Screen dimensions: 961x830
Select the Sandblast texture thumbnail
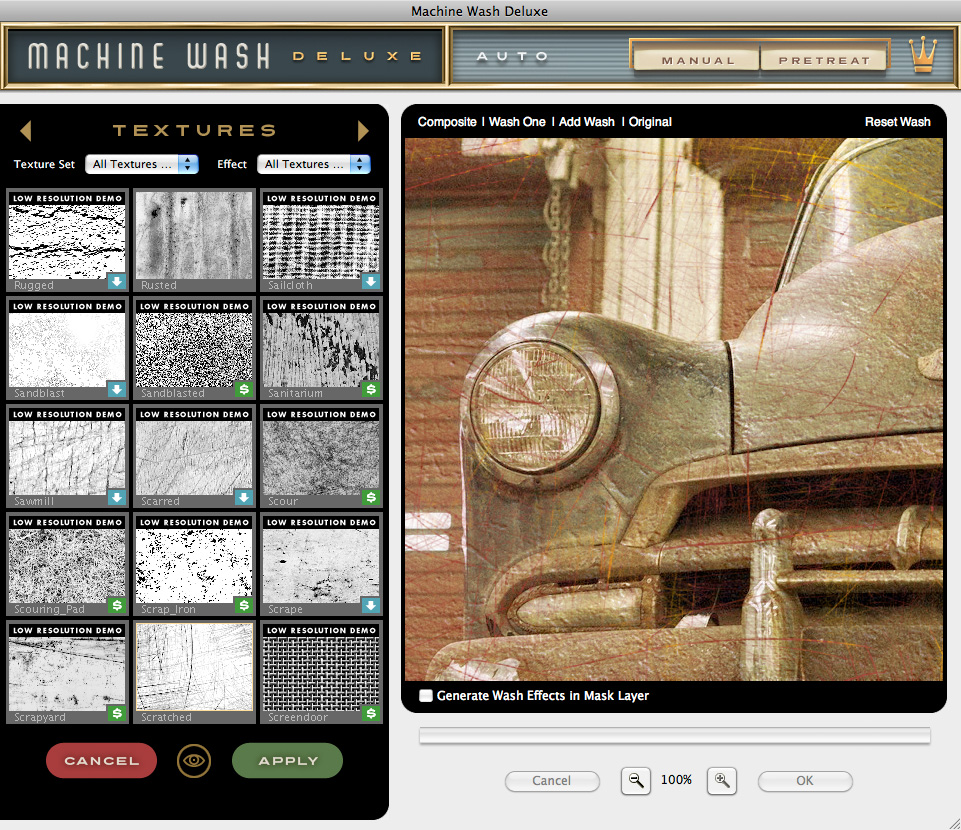pyautogui.click(x=67, y=349)
